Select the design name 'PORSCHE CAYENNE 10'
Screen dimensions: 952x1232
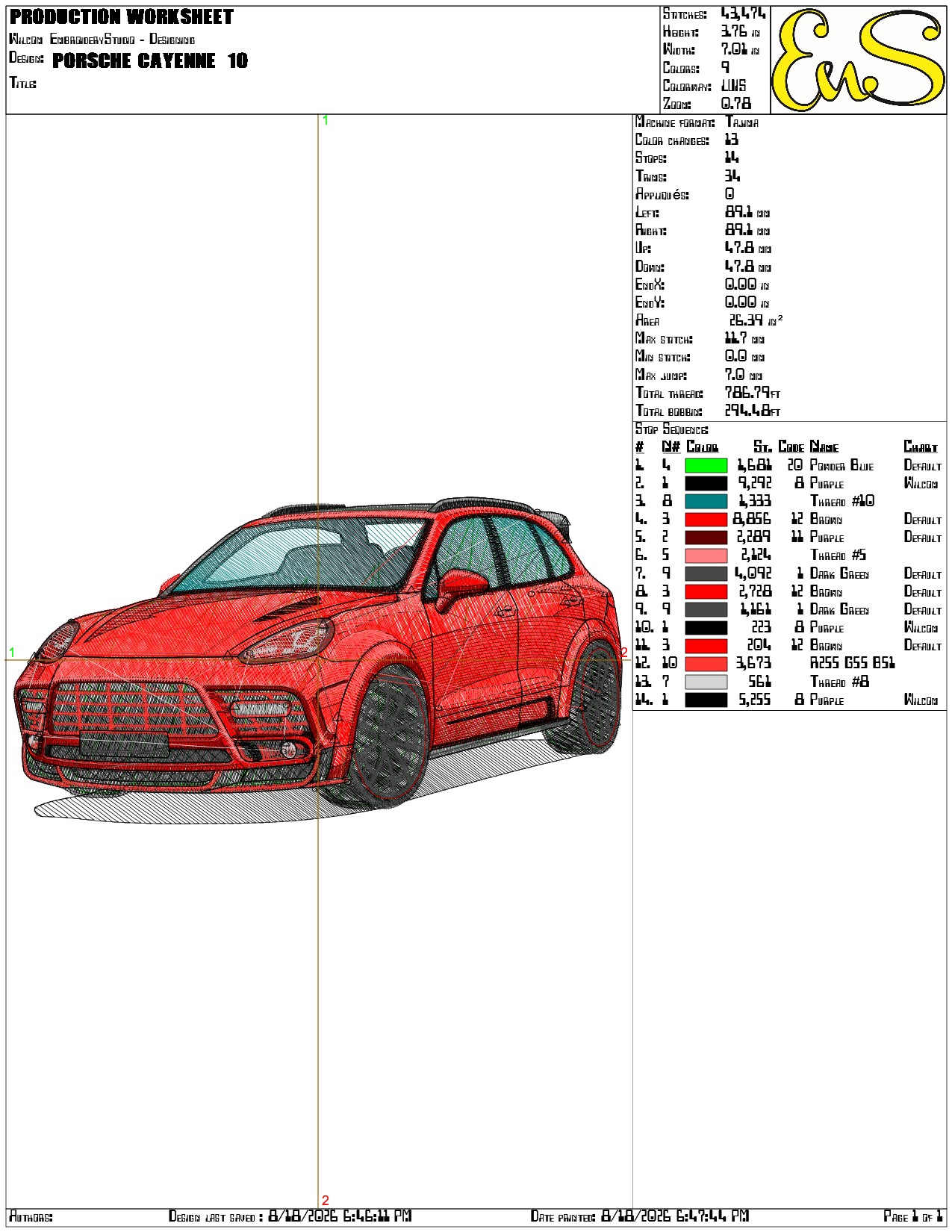[150, 60]
